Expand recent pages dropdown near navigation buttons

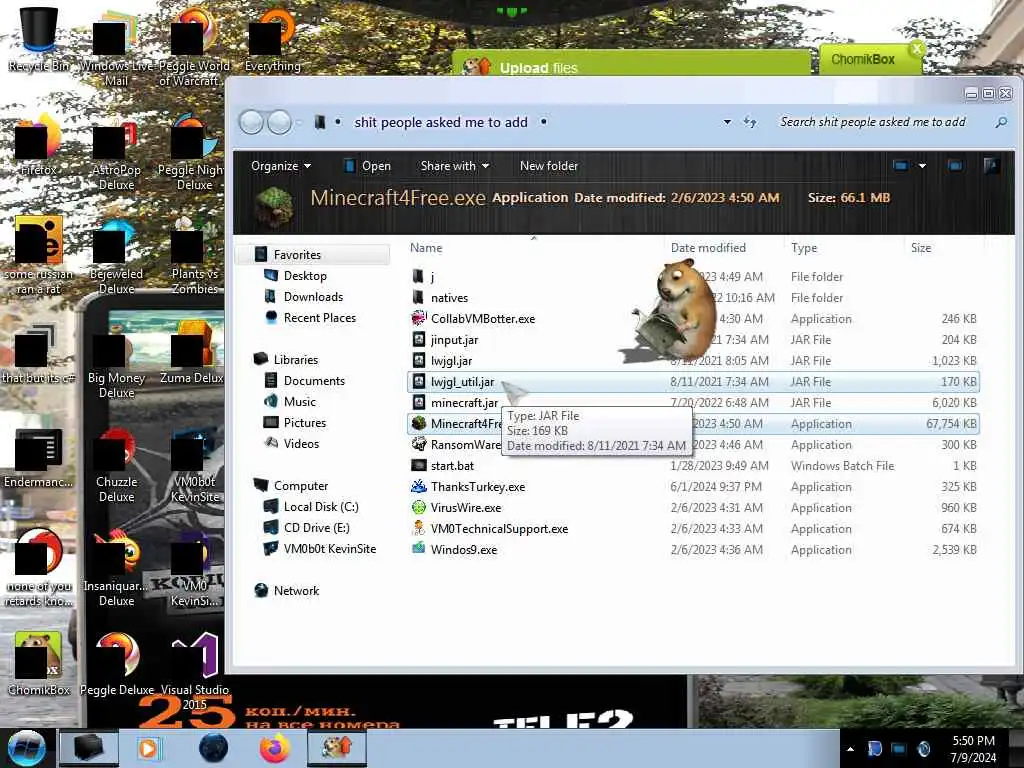coord(299,122)
